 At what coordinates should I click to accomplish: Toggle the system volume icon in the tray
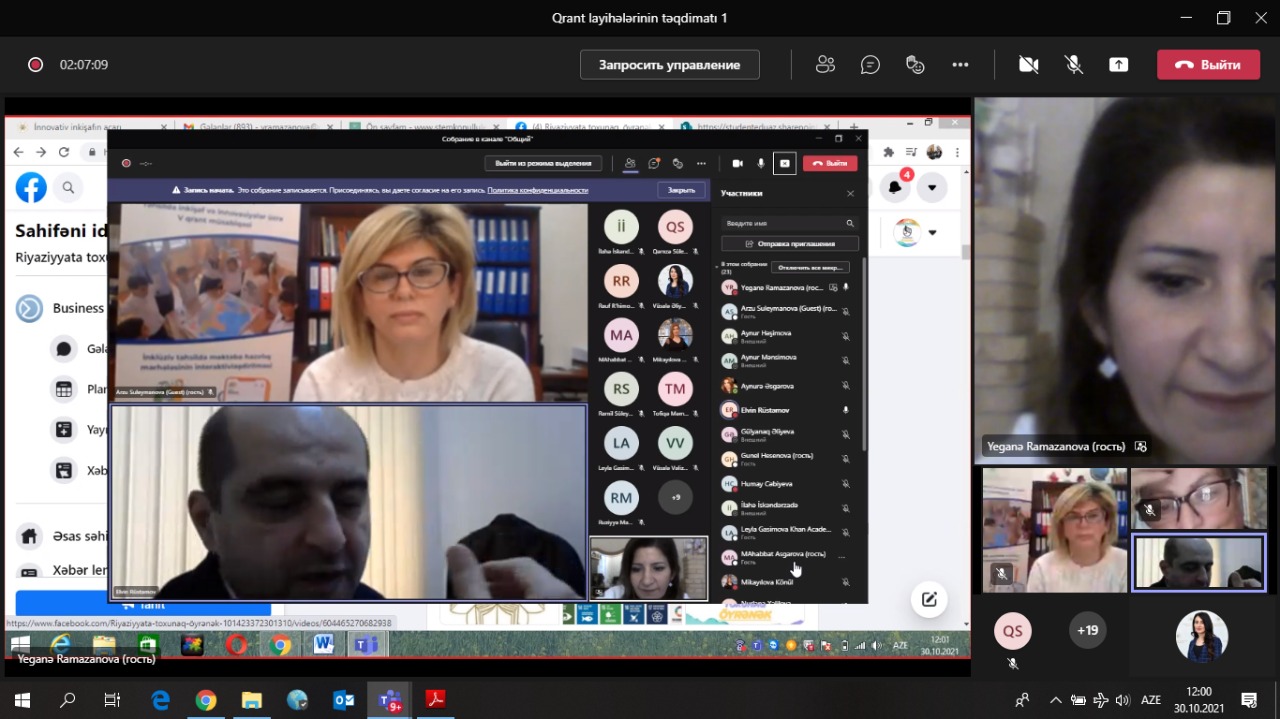1123,700
